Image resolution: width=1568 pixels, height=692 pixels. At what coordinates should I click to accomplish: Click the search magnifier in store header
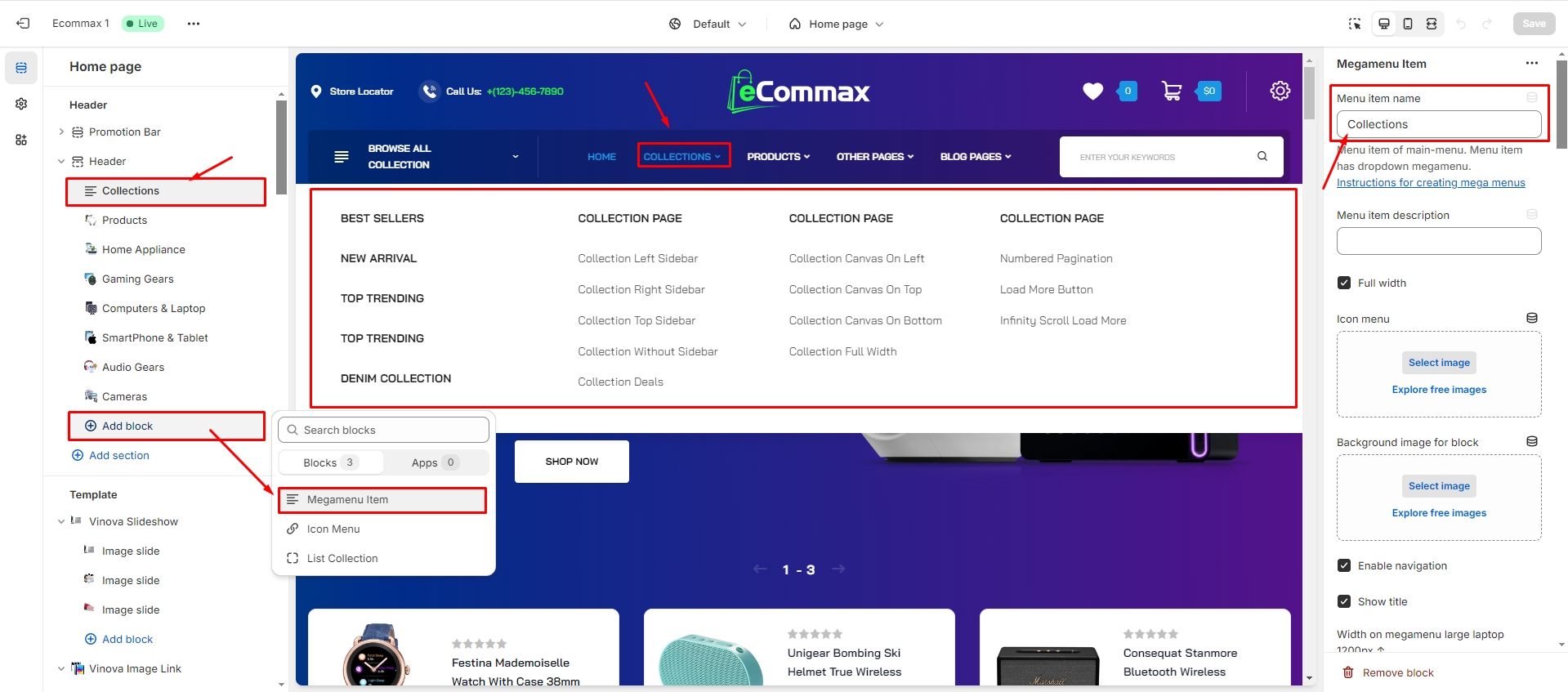(1262, 157)
